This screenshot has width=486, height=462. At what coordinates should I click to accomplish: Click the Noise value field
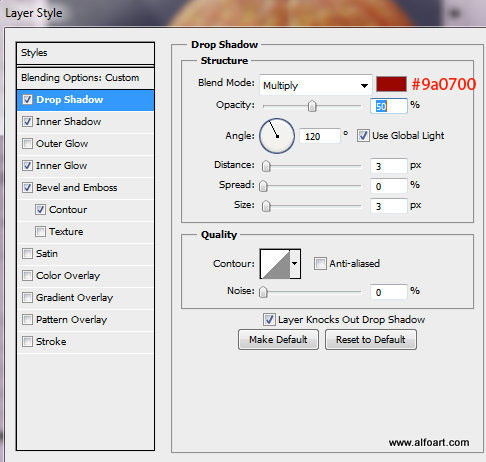click(389, 292)
